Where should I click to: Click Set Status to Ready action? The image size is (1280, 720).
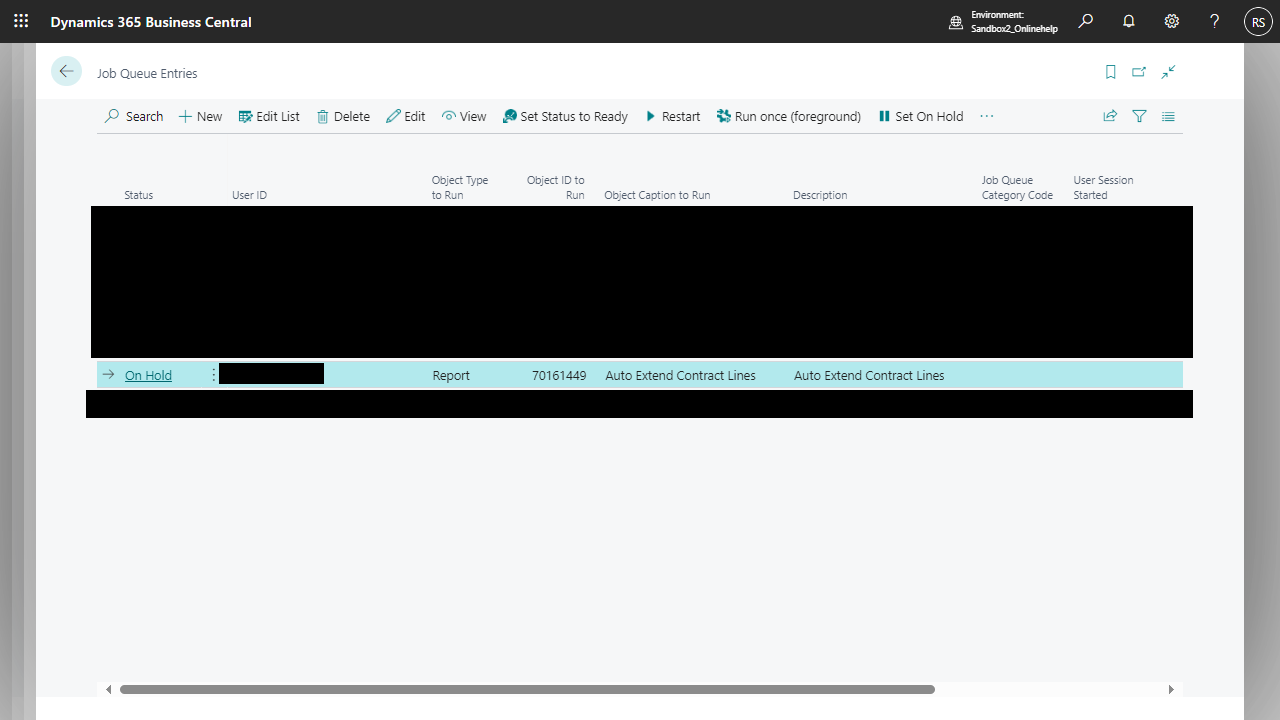click(565, 116)
